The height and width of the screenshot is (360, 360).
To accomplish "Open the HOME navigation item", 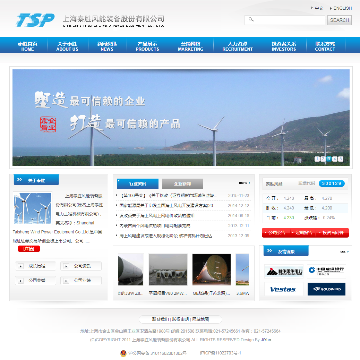I will point(28,46).
